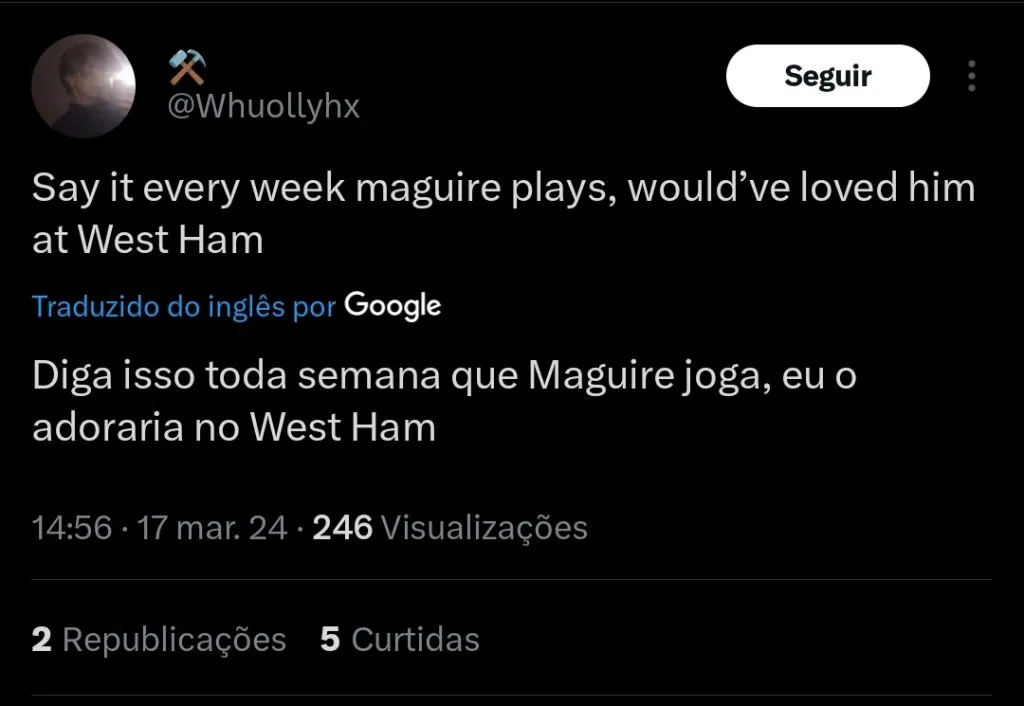Click the word 'Republicações'
This screenshot has height=706, width=1024.
coord(174,639)
